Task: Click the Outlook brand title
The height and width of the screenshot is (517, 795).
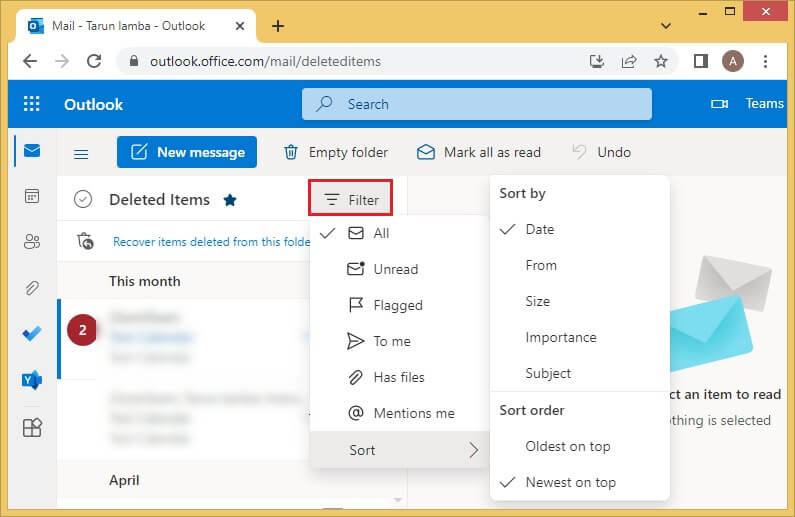Action: [93, 104]
